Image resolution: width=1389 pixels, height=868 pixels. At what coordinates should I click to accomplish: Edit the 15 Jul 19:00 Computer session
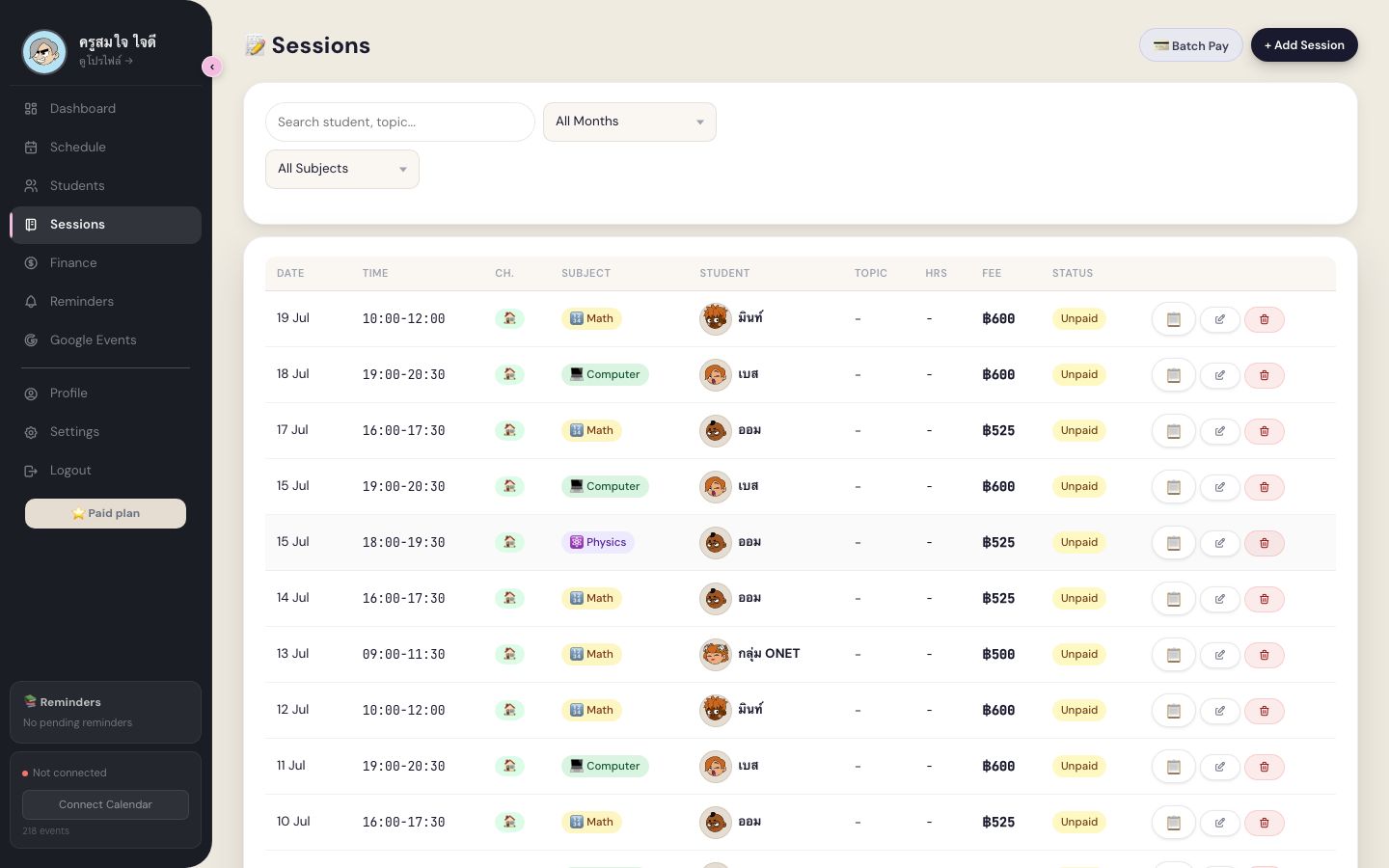1219,487
